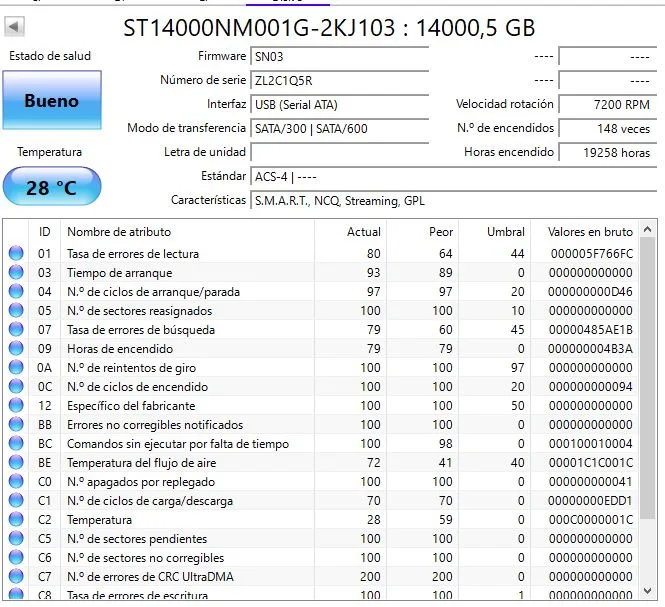Click the power-on hours field 19258 horas
This screenshot has width=665, height=607.
[607, 152]
